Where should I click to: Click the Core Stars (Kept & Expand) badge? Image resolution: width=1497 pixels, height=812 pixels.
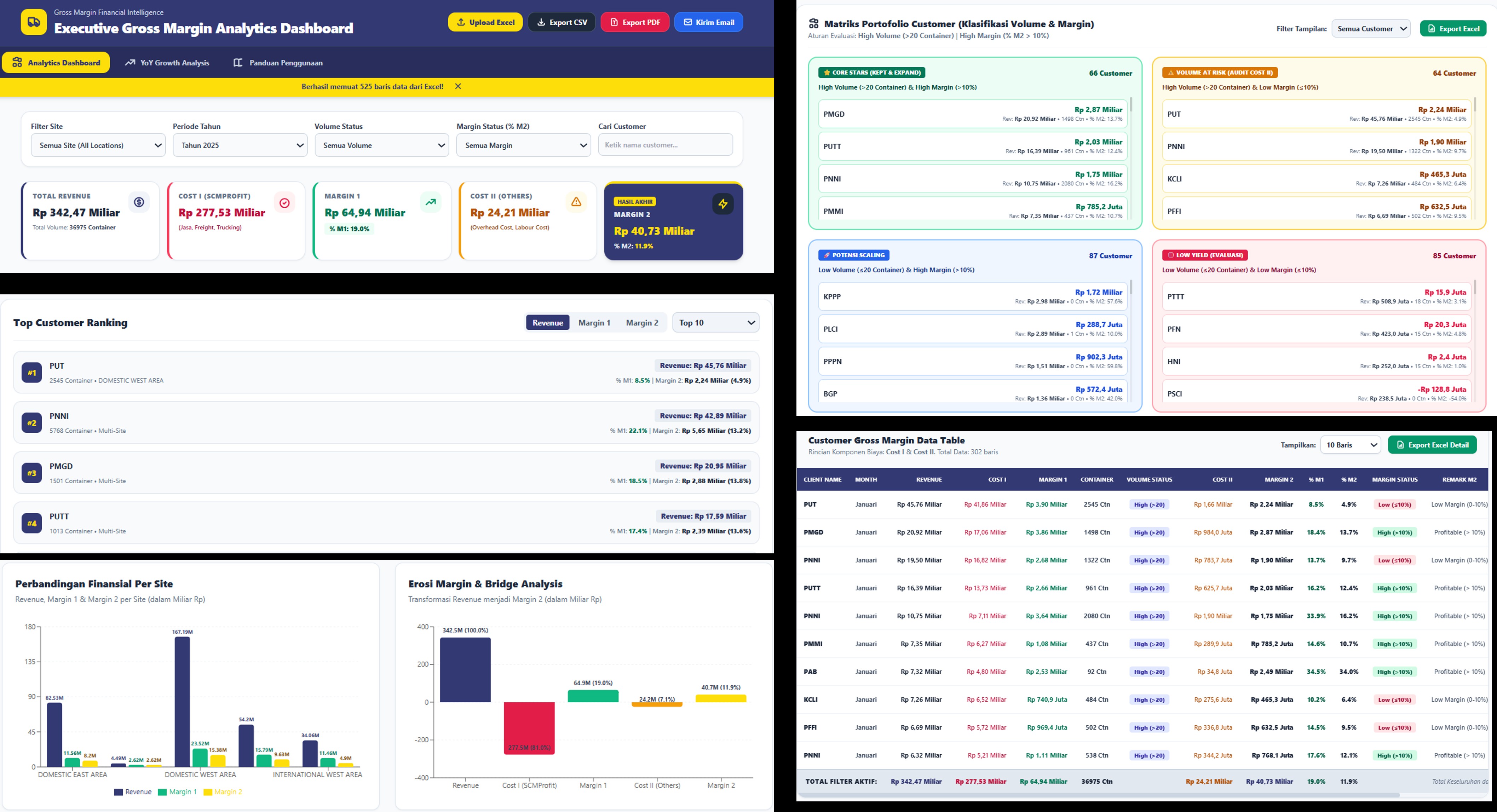click(x=872, y=73)
